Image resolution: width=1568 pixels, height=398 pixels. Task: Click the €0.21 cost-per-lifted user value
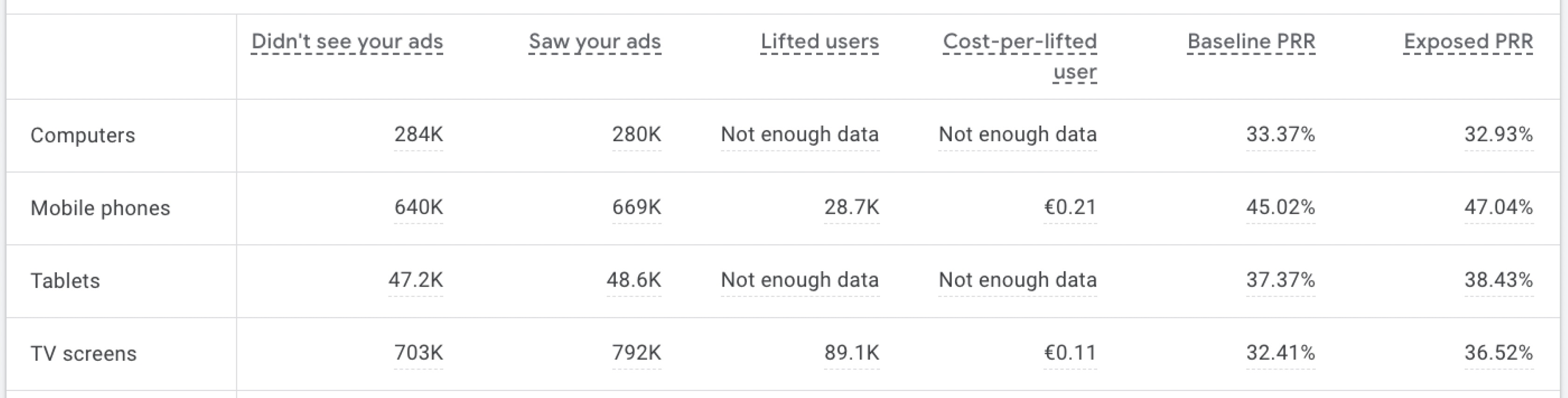[1070, 207]
